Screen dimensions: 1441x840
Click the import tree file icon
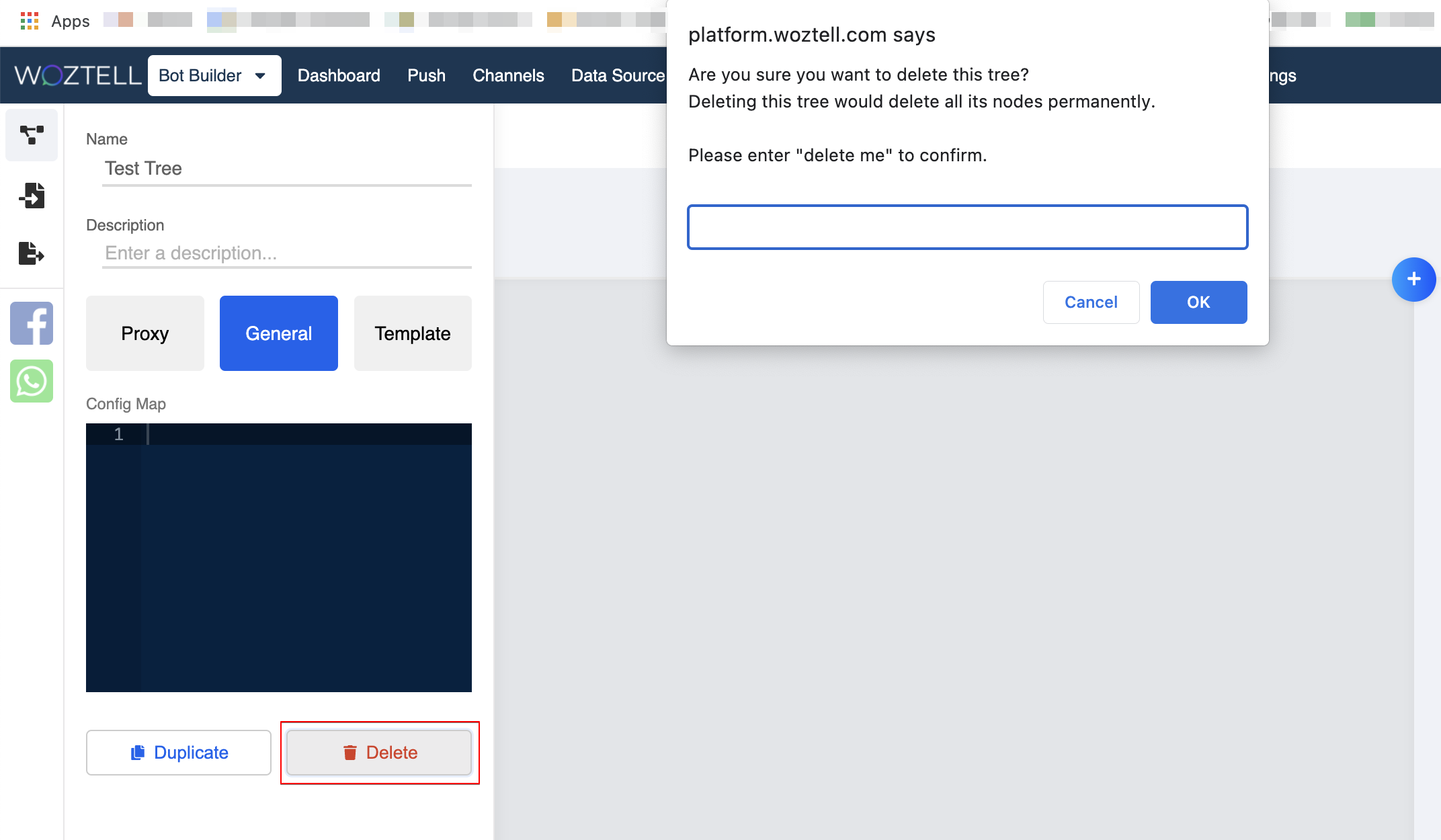pos(32,195)
